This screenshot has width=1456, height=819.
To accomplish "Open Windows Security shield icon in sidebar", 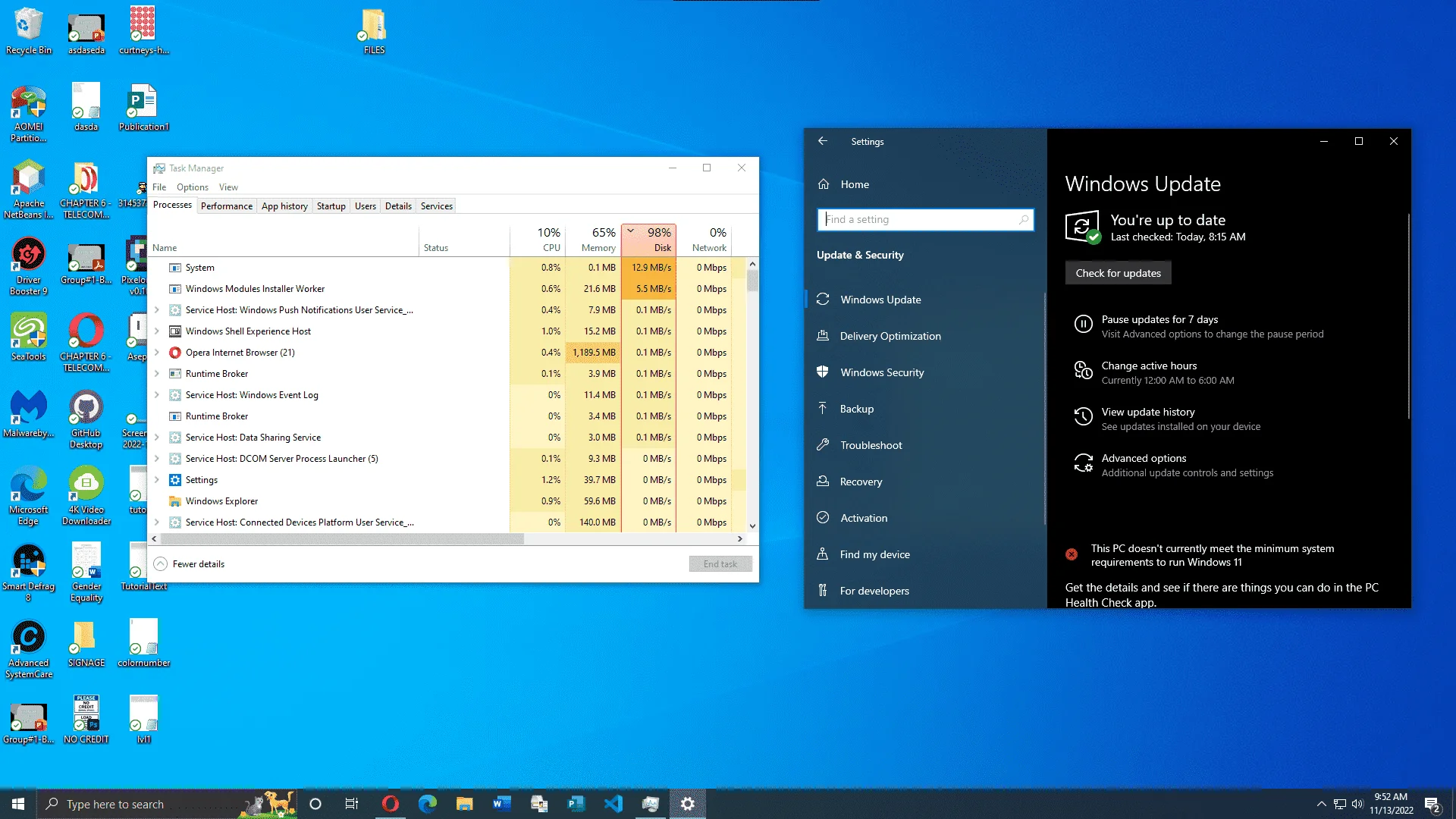I will point(823,372).
